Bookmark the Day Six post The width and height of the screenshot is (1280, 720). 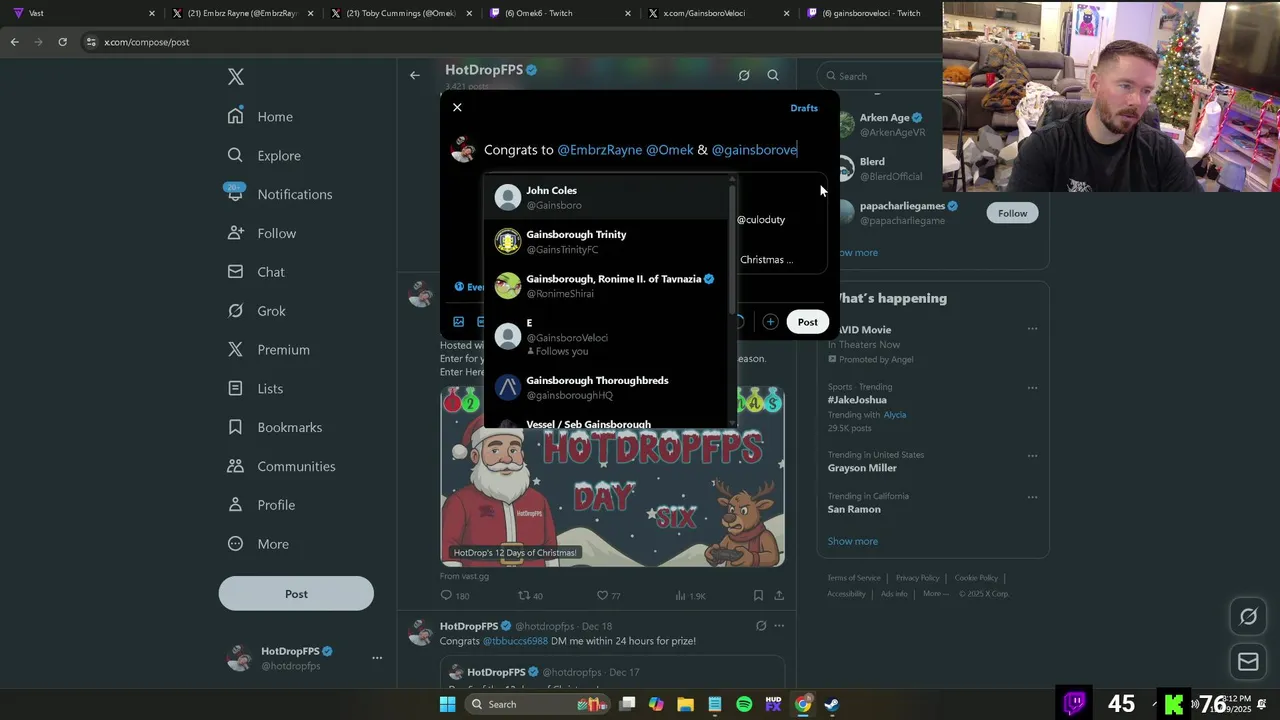pyautogui.click(x=758, y=595)
